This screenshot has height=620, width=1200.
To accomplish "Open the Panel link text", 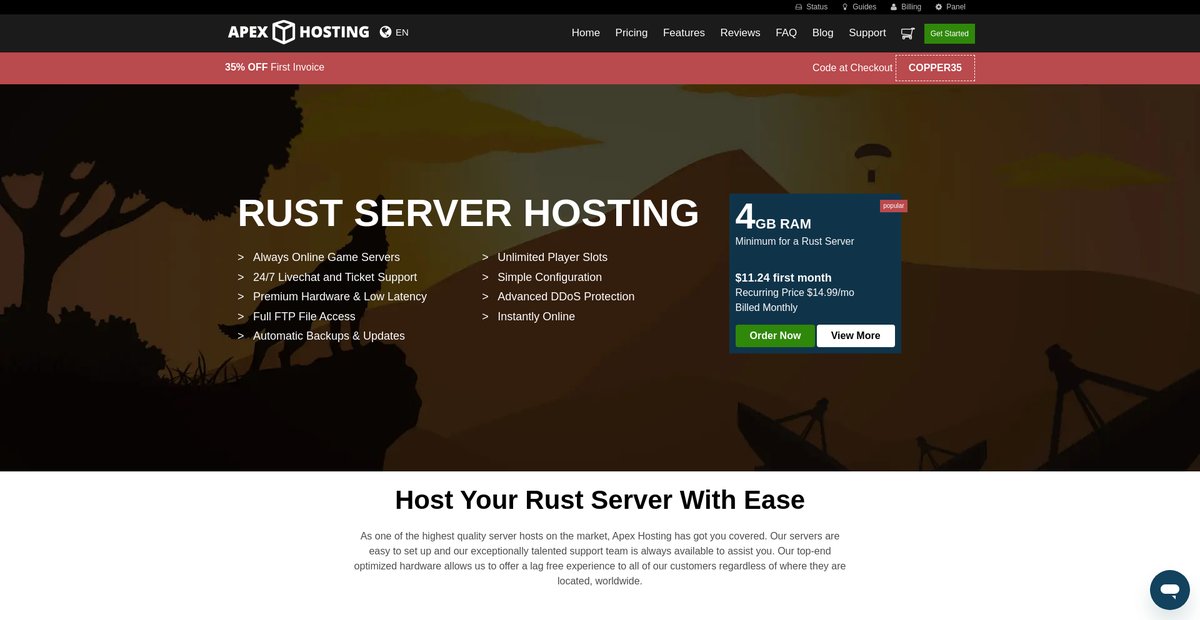I will tap(956, 7).
